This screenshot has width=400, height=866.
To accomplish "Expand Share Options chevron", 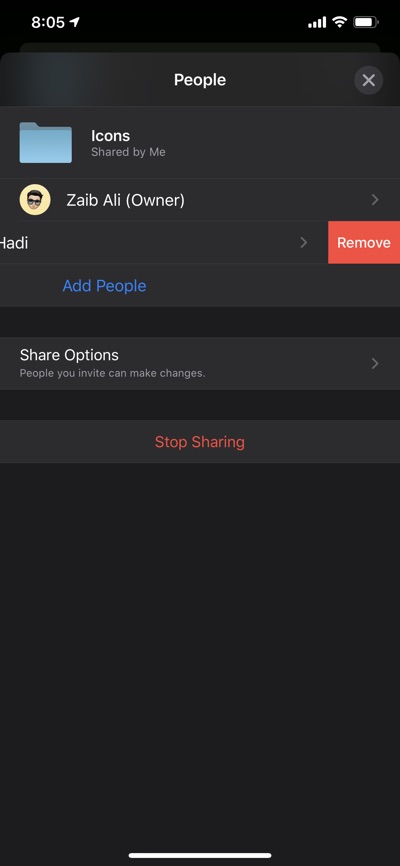I will click(375, 363).
